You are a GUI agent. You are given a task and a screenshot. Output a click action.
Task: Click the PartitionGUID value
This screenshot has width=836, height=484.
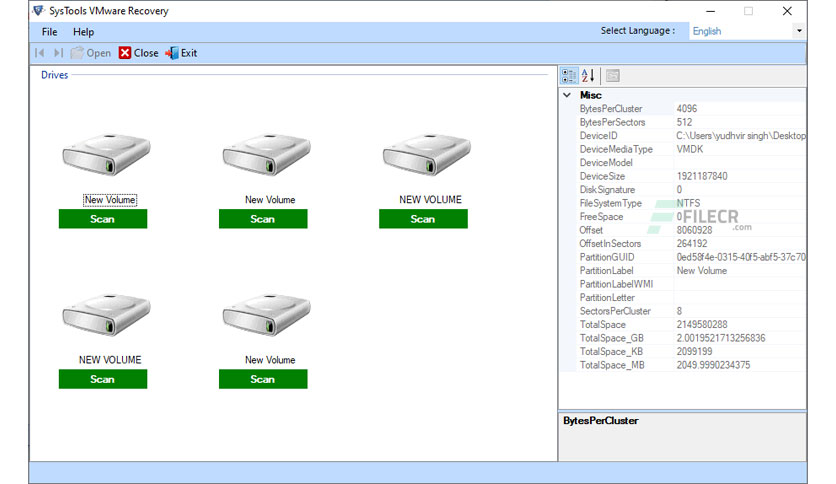(x=741, y=257)
